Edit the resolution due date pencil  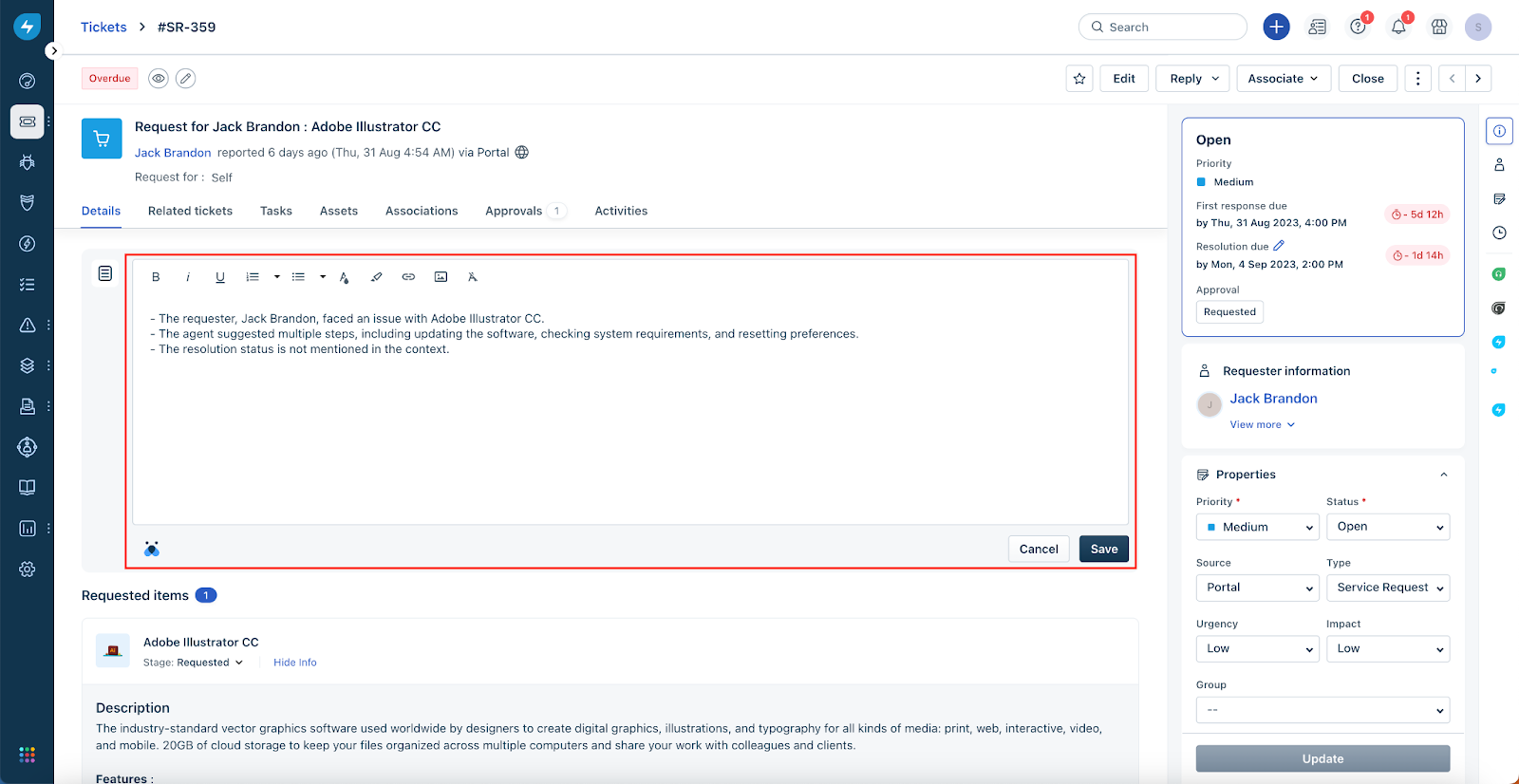[1279, 246]
